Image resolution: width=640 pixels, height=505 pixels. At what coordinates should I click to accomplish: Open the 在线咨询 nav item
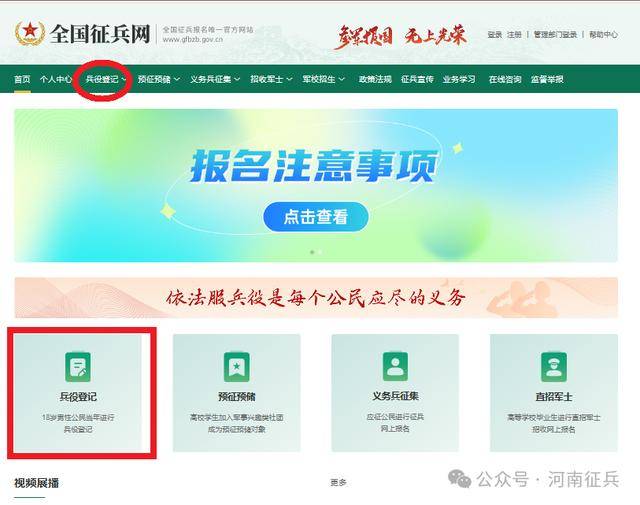point(504,79)
